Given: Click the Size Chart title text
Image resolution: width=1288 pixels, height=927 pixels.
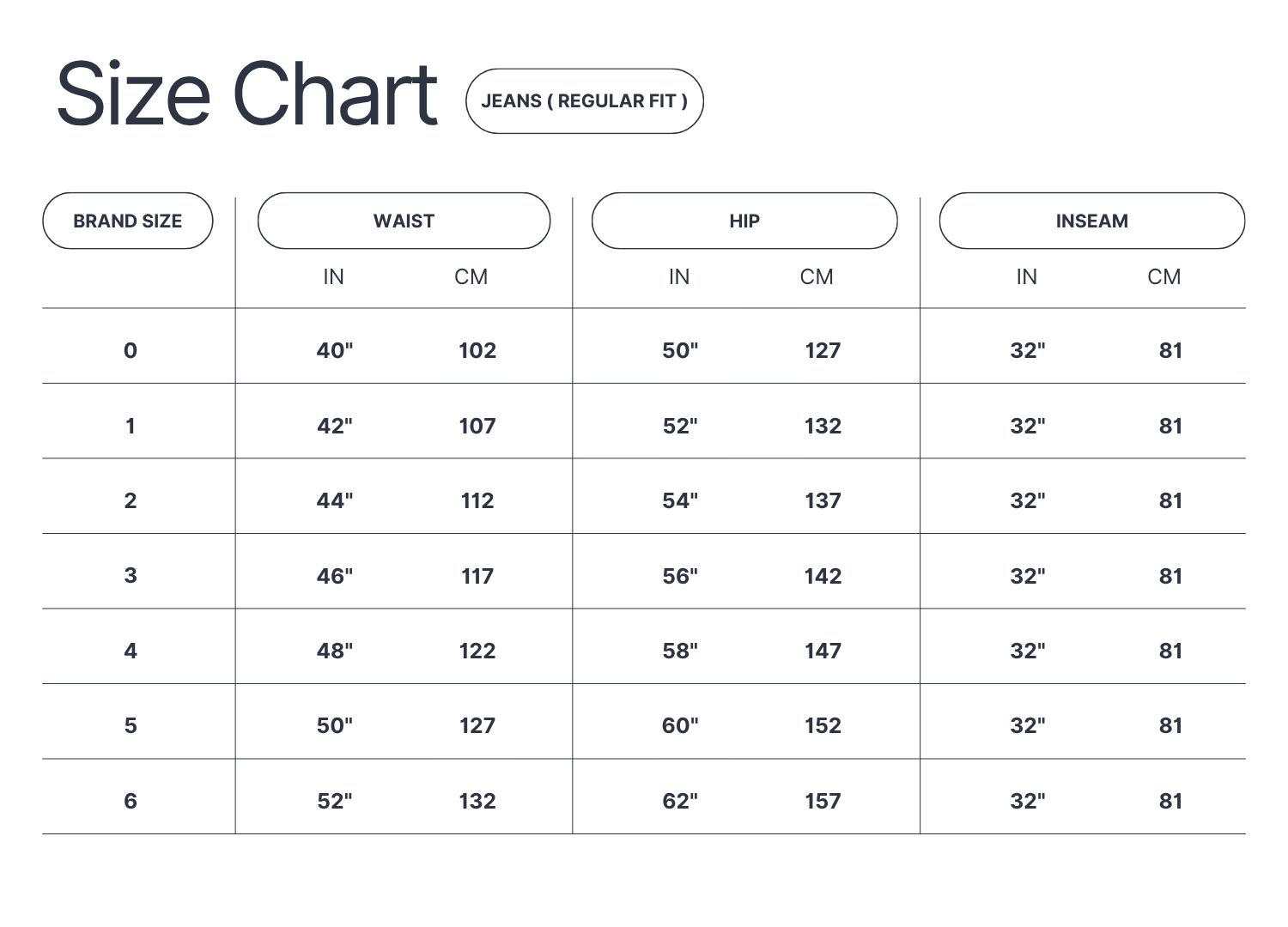Looking at the screenshot, I should point(247,94).
